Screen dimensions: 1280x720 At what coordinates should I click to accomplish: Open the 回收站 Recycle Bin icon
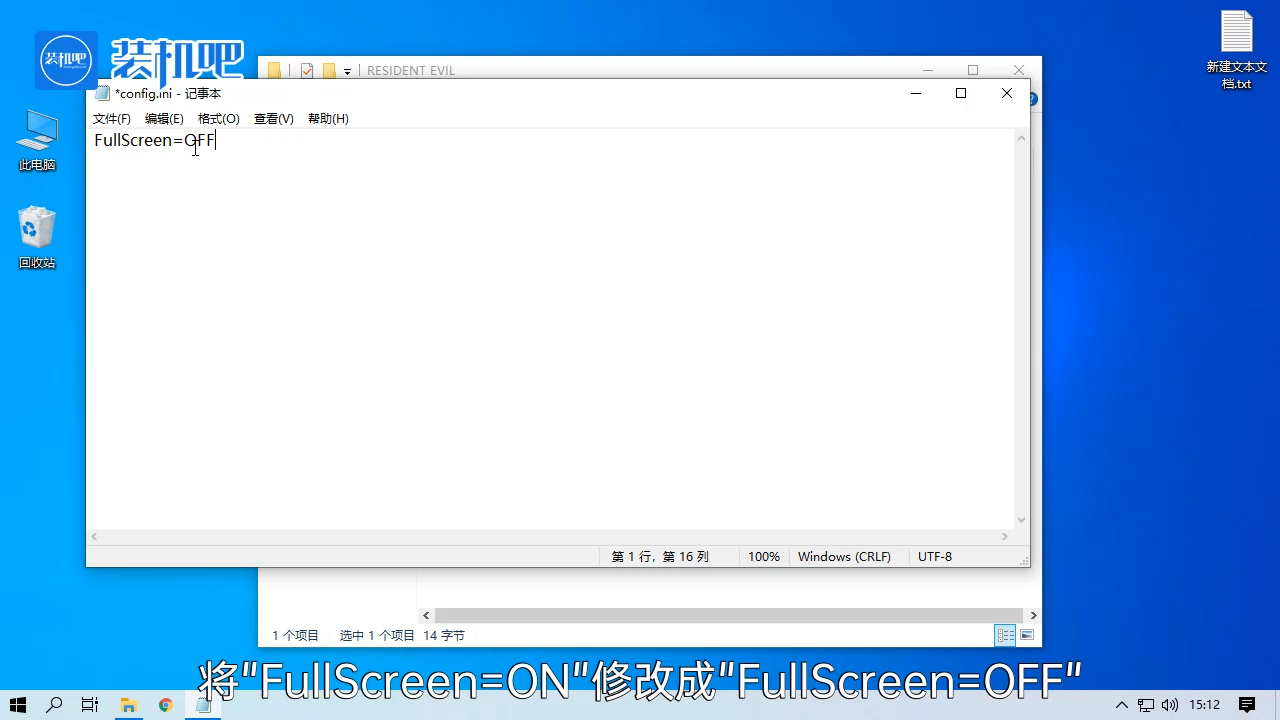(x=37, y=236)
